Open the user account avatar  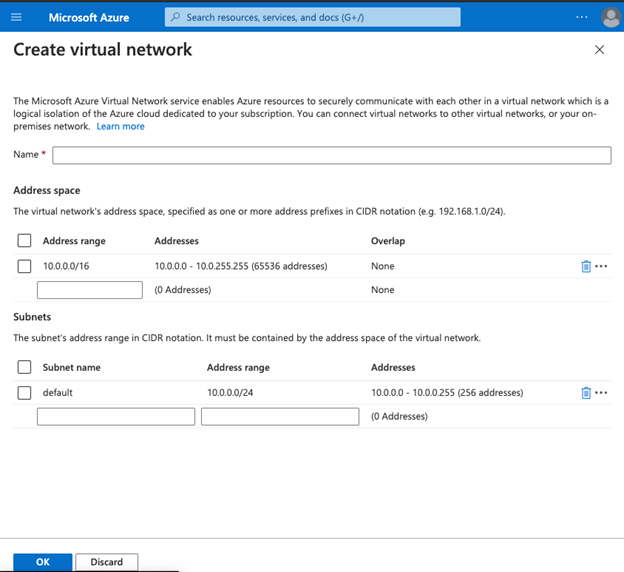point(611,18)
